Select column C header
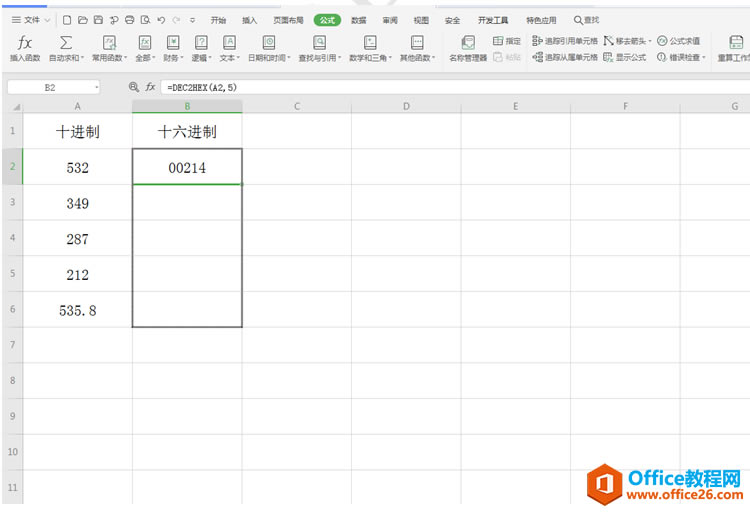Image resolution: width=750 pixels, height=512 pixels. coord(297,106)
